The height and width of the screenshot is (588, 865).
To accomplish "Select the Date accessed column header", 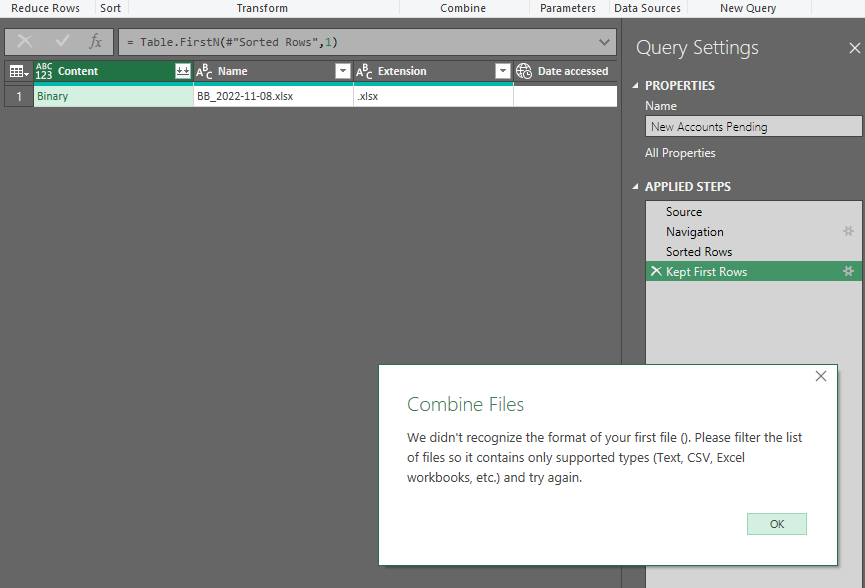I will (x=565, y=71).
